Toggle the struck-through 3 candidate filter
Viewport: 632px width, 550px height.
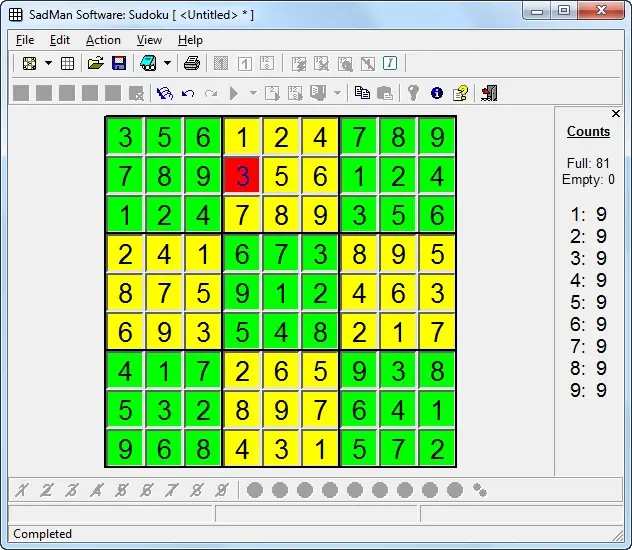[x=72, y=490]
